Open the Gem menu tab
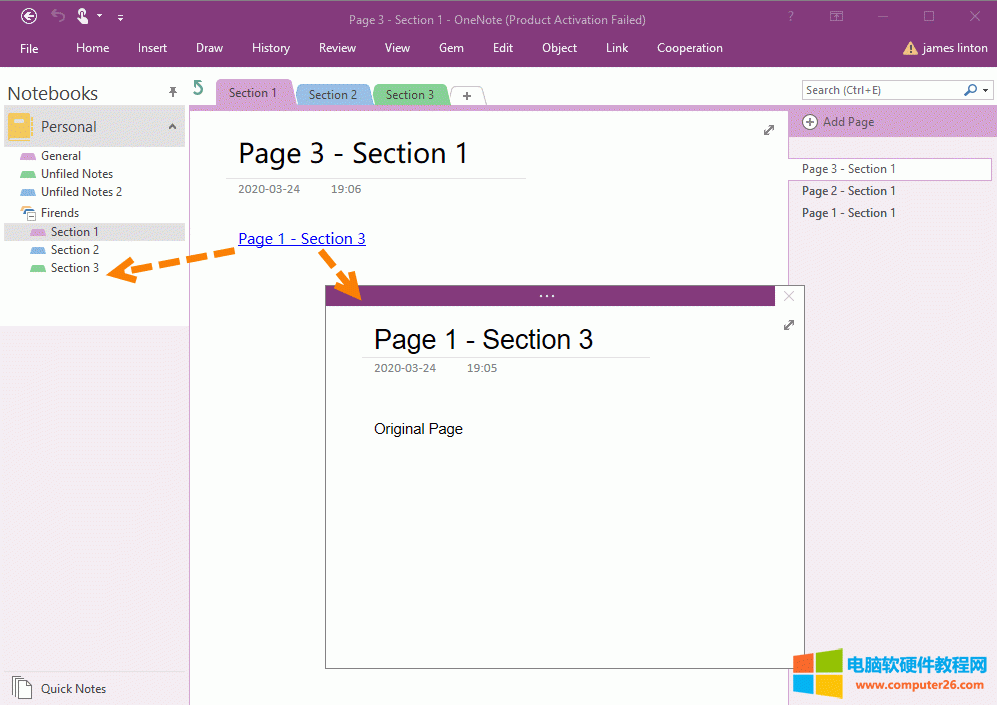 (451, 48)
